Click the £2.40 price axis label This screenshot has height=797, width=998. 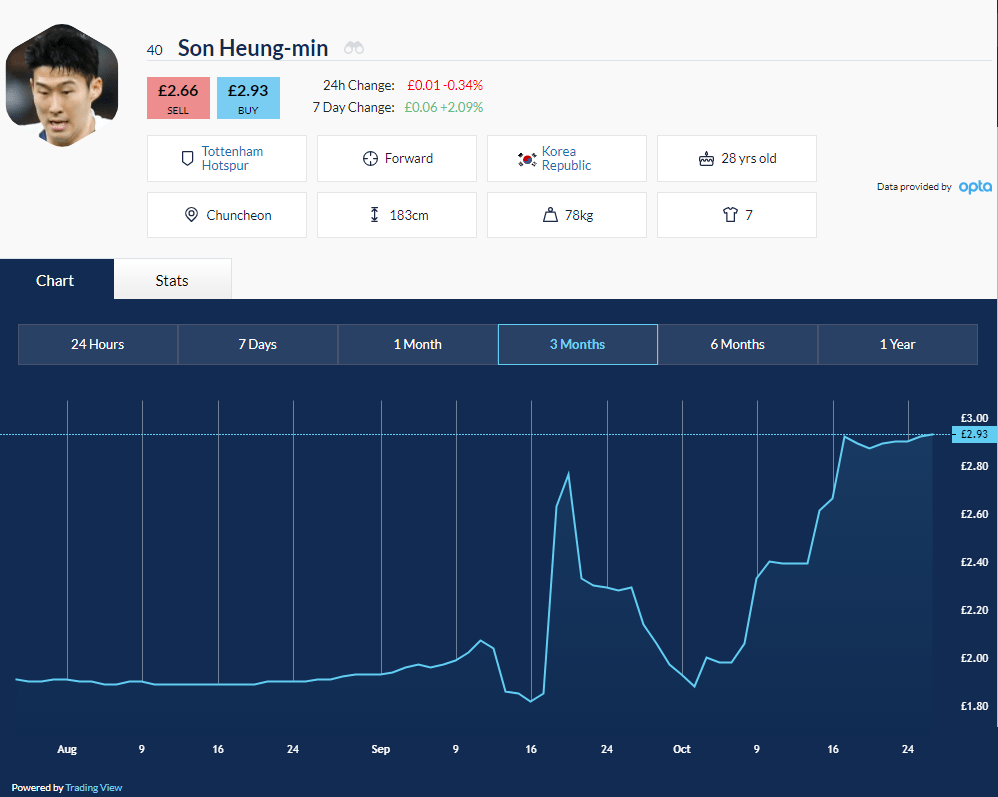[974, 562]
